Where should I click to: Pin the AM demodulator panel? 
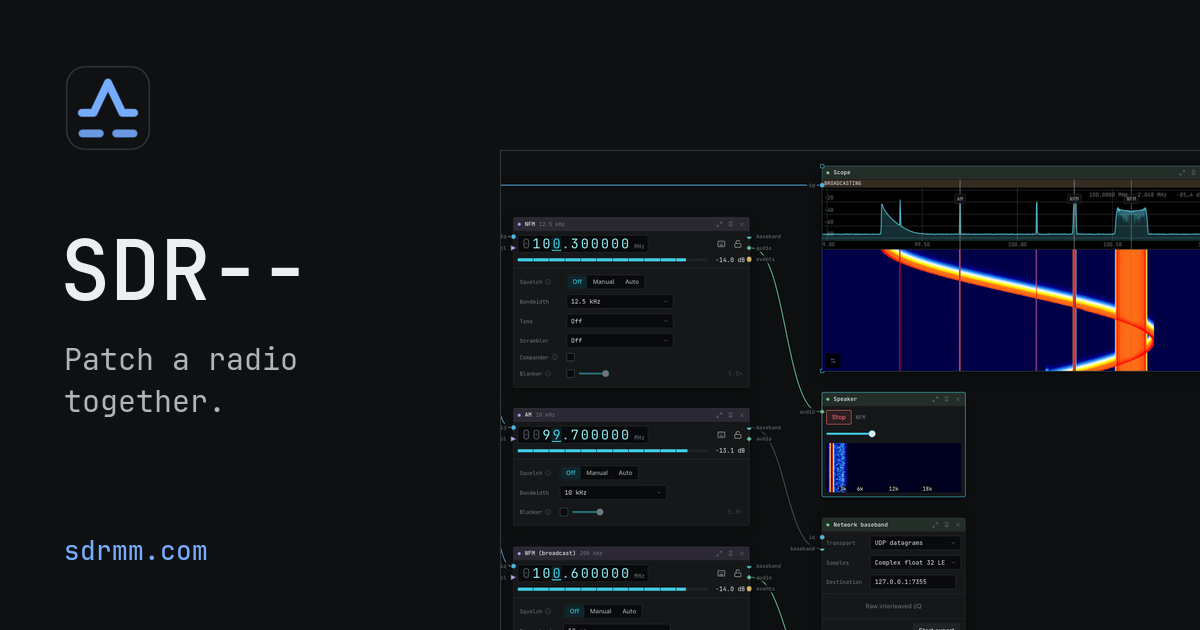click(x=730, y=415)
